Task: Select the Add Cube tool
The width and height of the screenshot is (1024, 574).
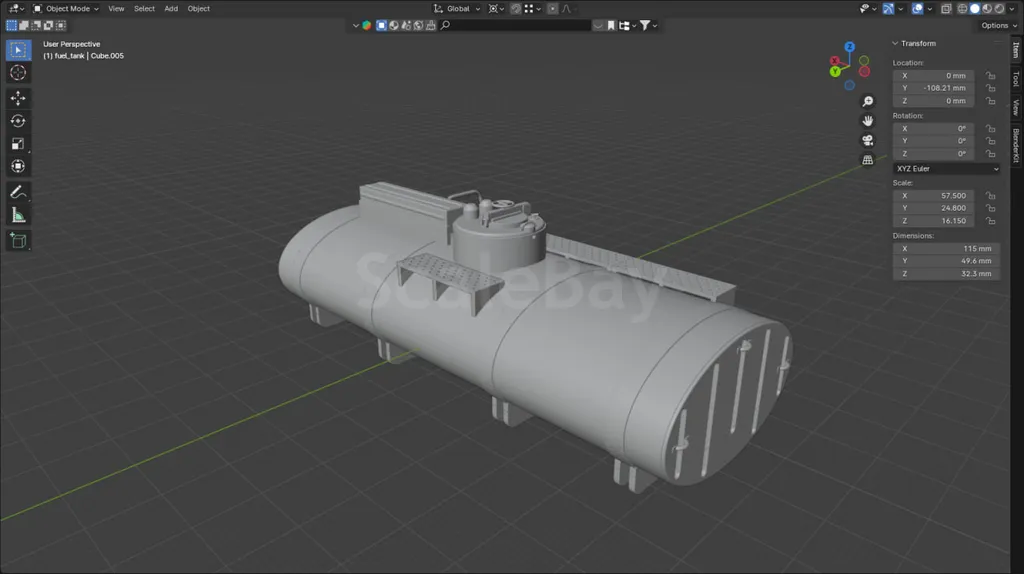Action: [18, 240]
